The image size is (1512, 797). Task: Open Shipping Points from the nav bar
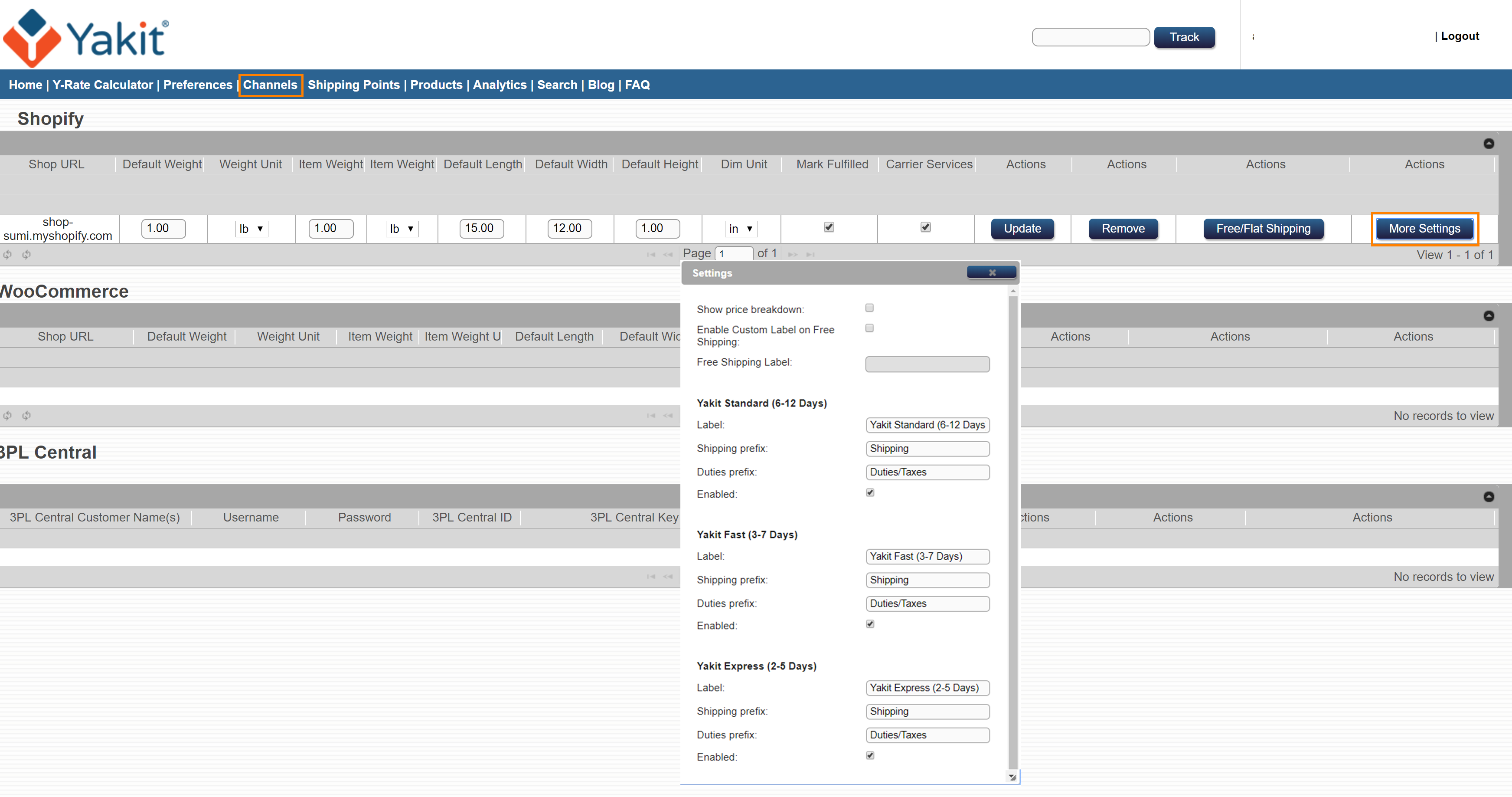pyautogui.click(x=353, y=85)
